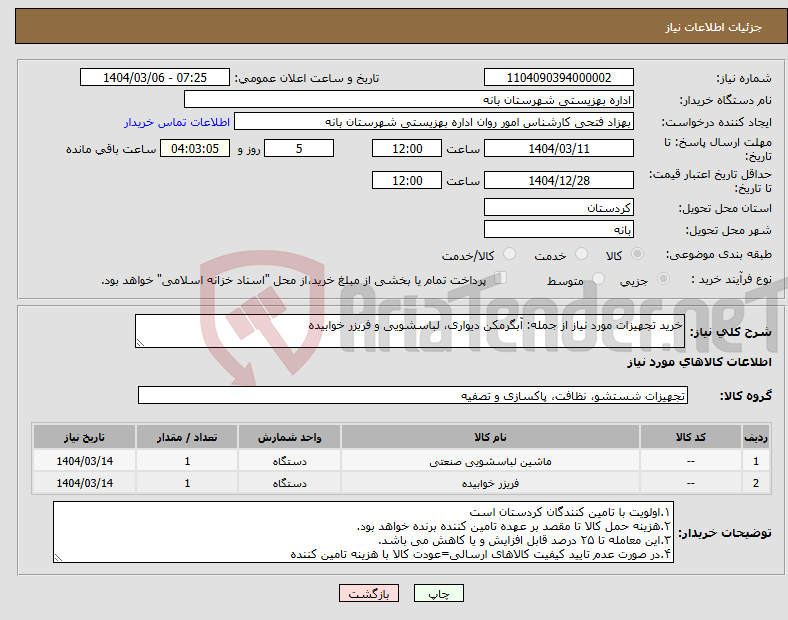
Task: Click the buyer organization name field
Action: coord(409,99)
